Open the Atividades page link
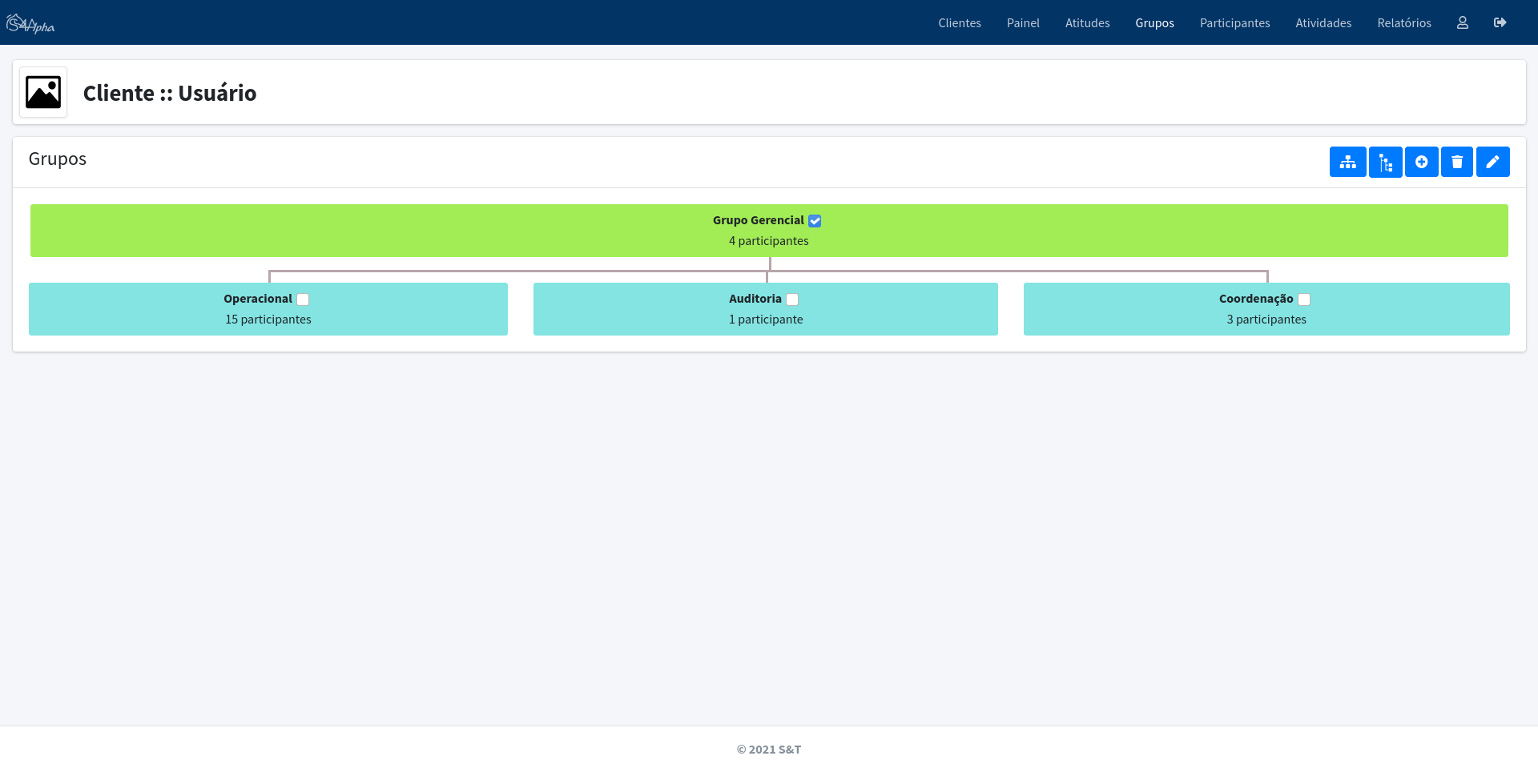Image resolution: width=1538 pixels, height=784 pixels. tap(1323, 23)
